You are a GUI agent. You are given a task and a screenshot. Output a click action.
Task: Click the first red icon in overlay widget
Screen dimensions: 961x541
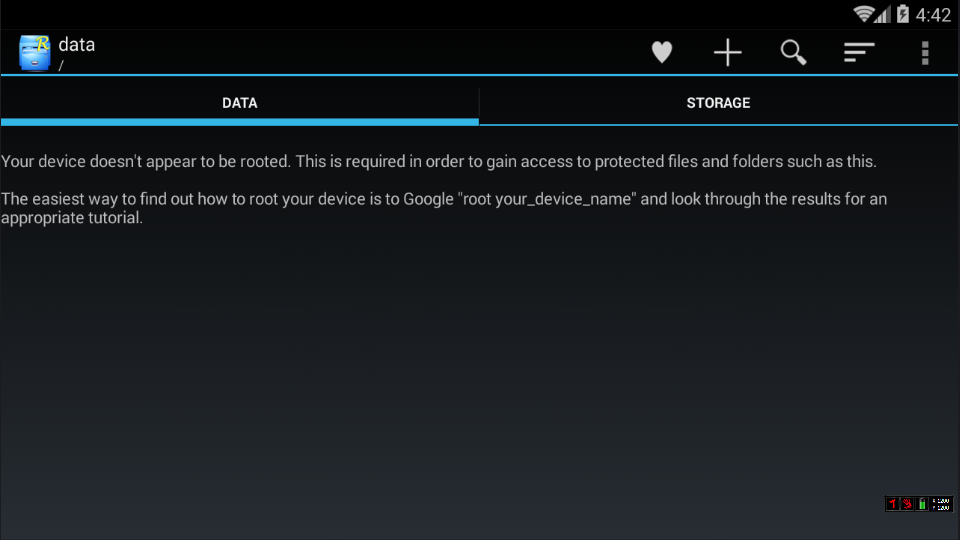893,504
